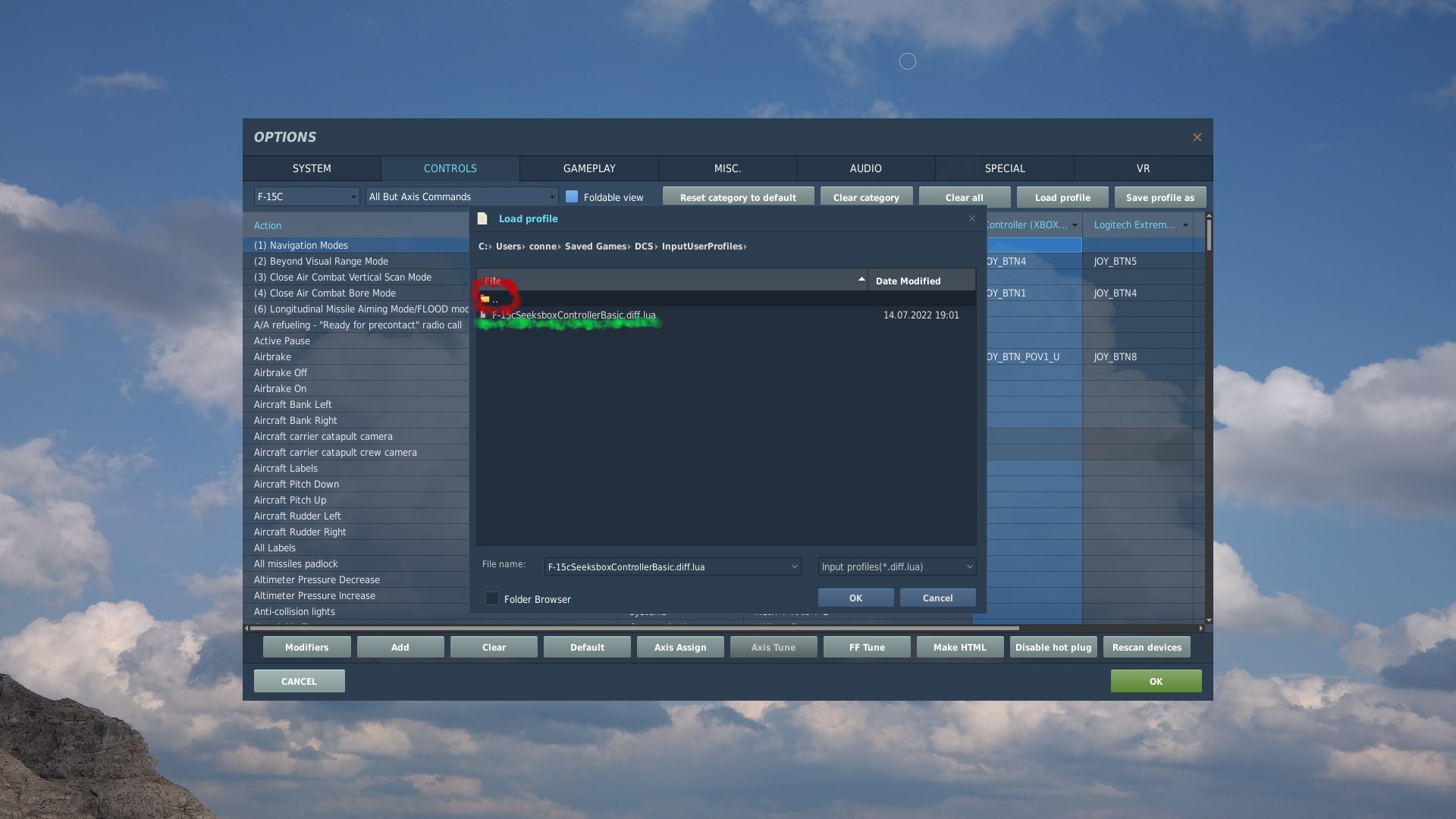Click sort arrow in File column header
Screen dimensions: 1456x819
coord(861,280)
